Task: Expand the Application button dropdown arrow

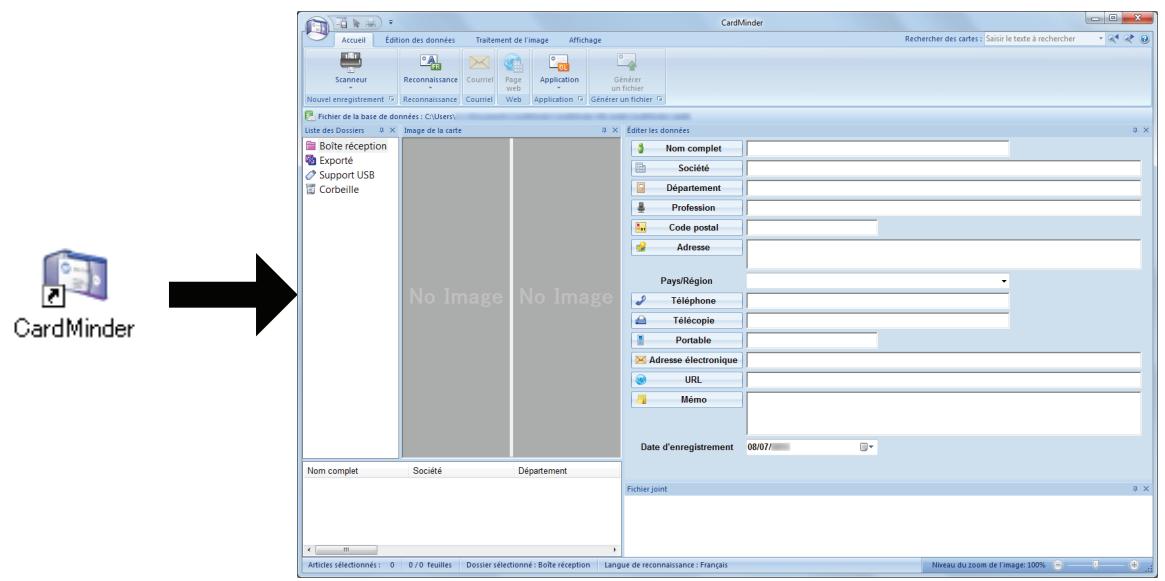Action: pos(559,88)
